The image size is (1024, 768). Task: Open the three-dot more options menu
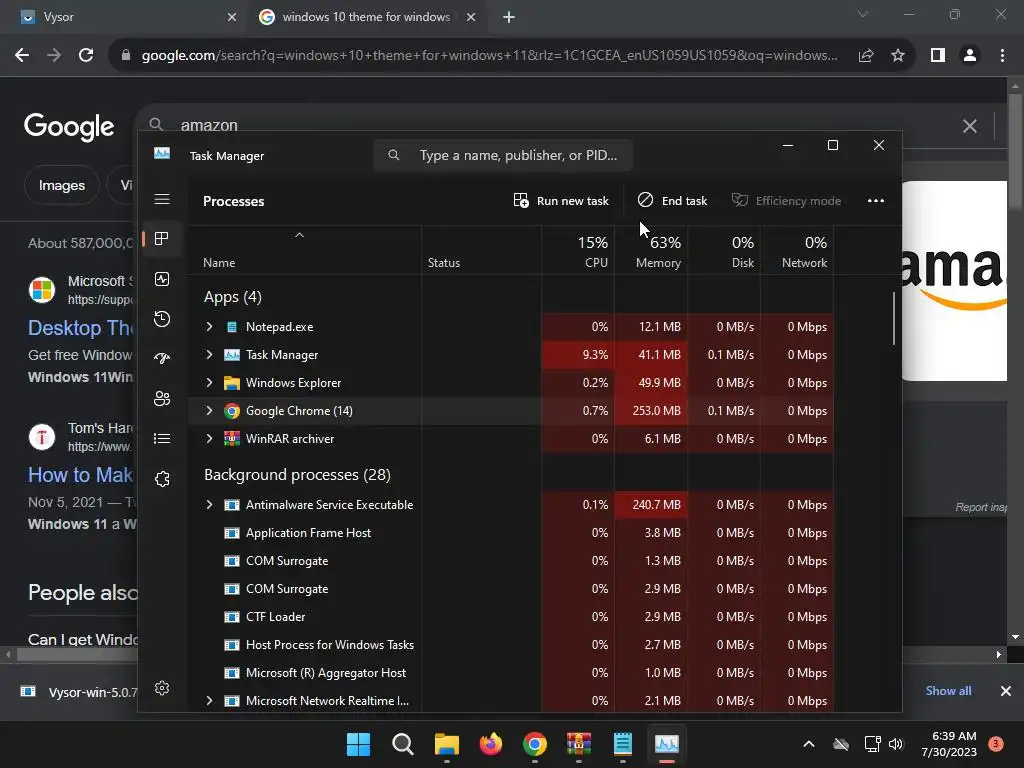pos(876,200)
